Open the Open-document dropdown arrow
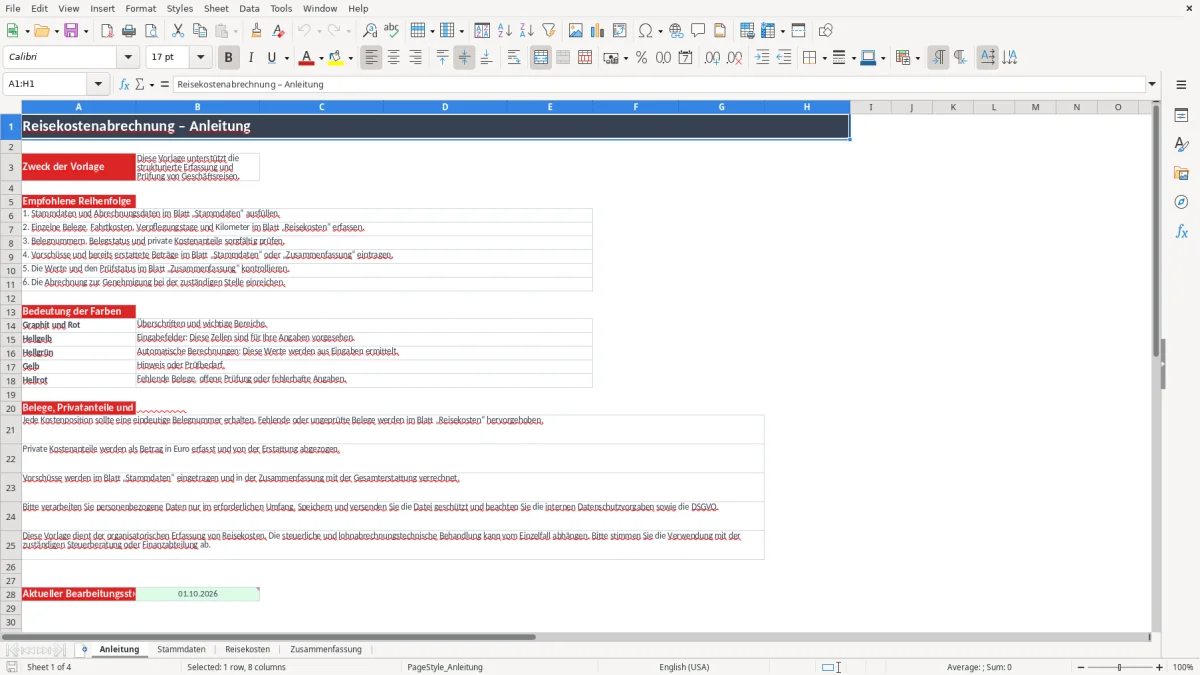The image size is (1200, 675). (x=55, y=31)
